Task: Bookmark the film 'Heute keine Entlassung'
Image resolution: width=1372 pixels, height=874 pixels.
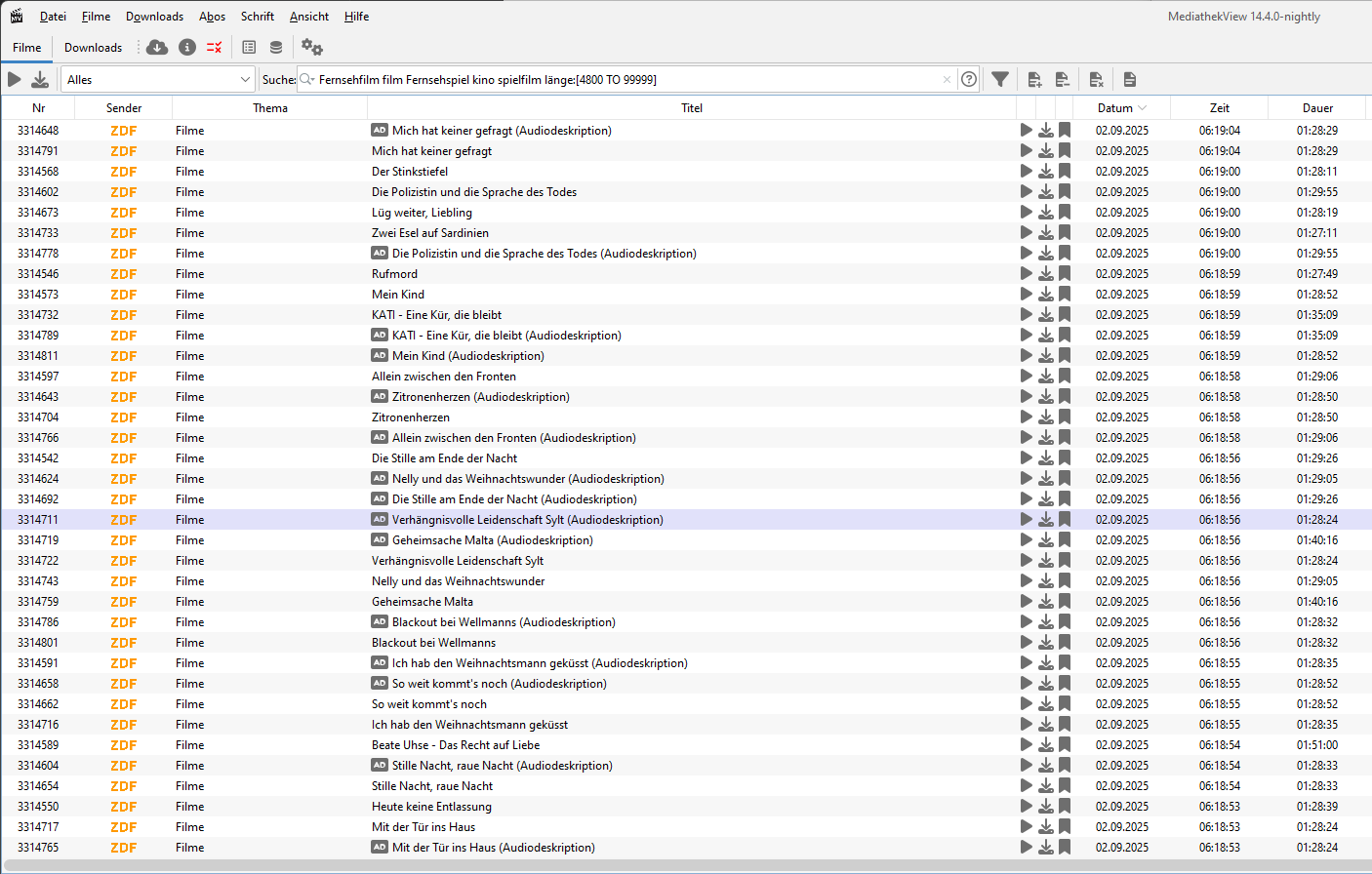Action: click(1065, 806)
